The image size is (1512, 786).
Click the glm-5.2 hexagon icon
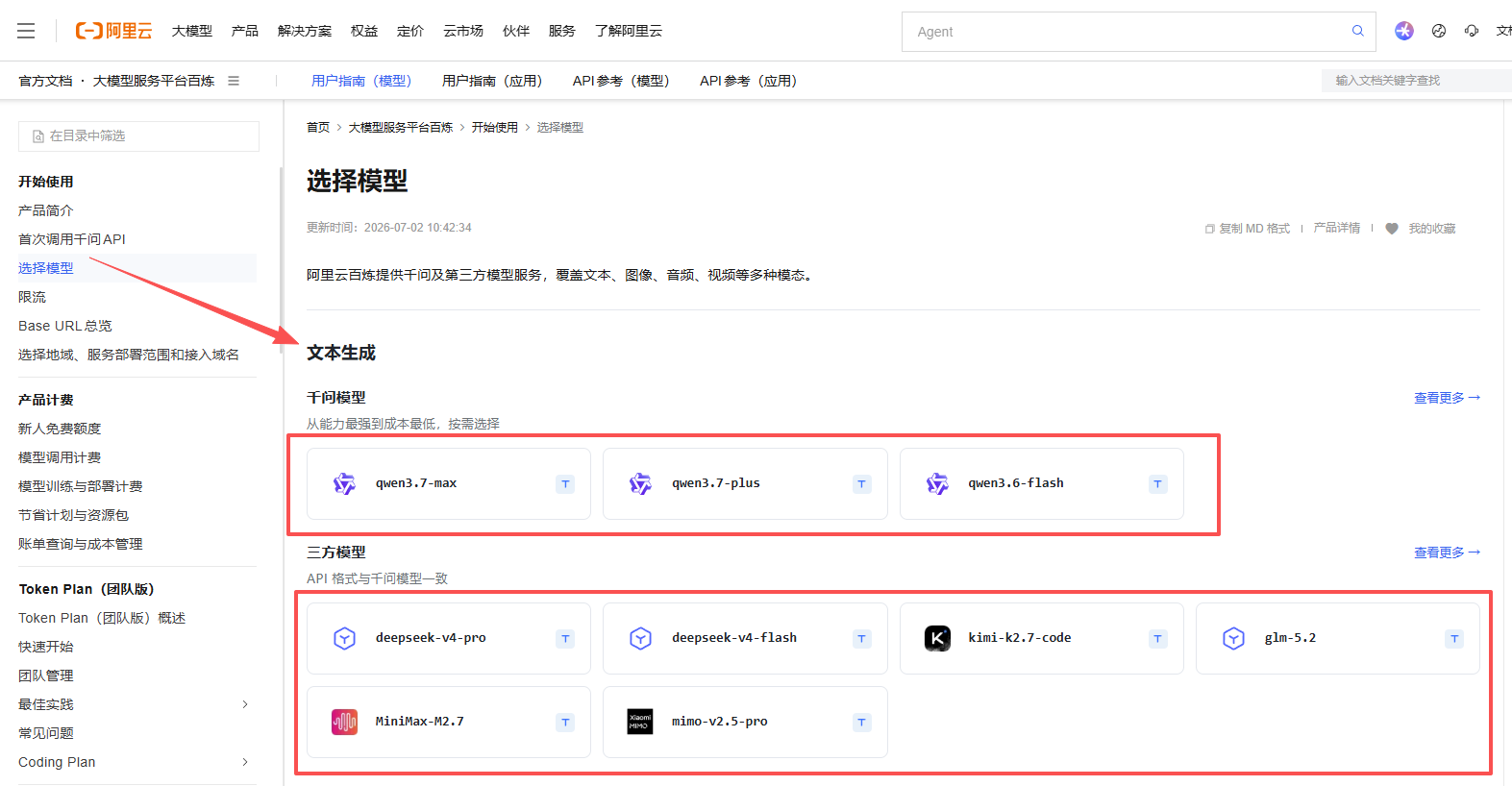click(1233, 638)
